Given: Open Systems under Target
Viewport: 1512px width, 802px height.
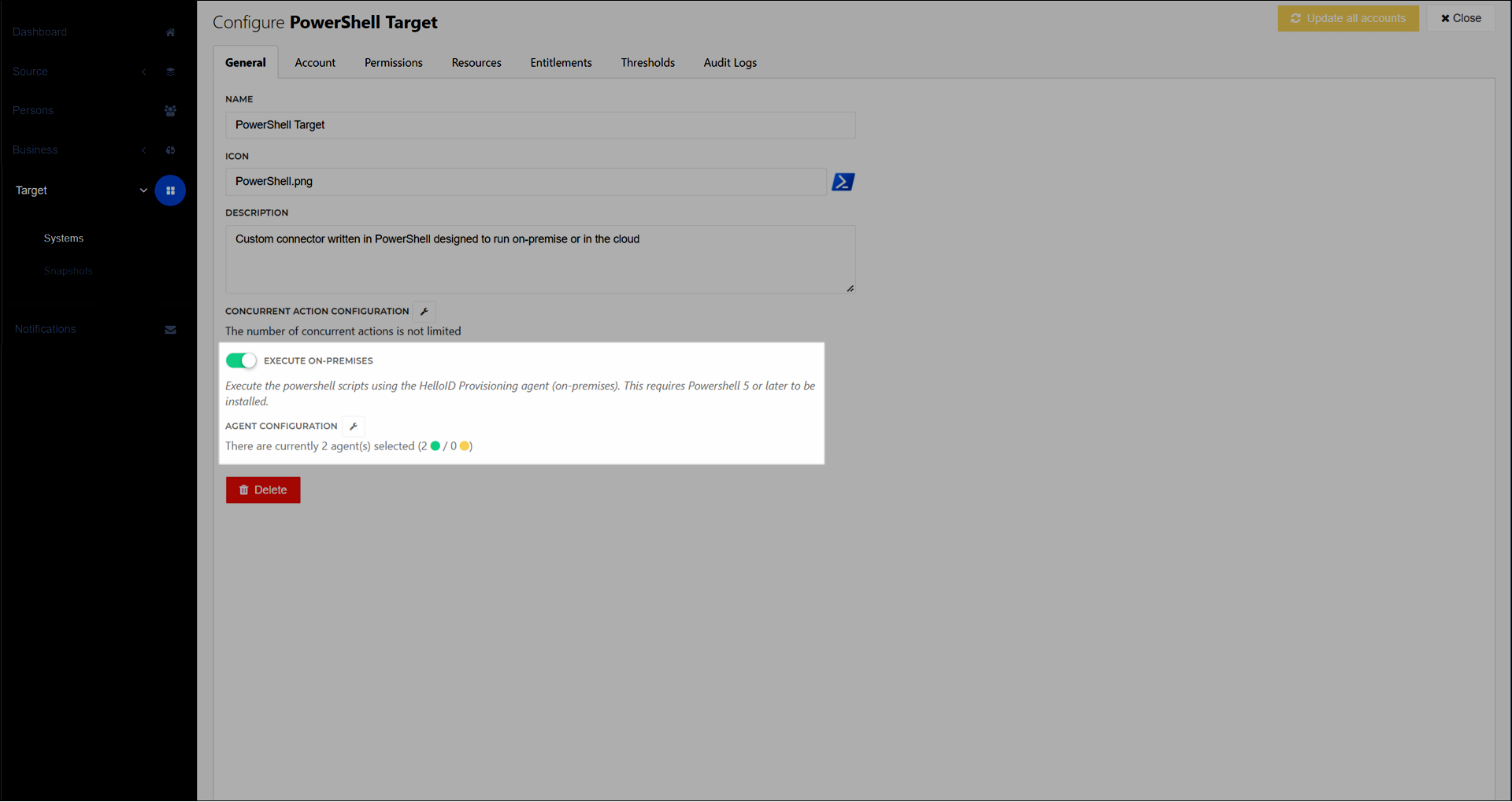Looking at the screenshot, I should [x=64, y=238].
